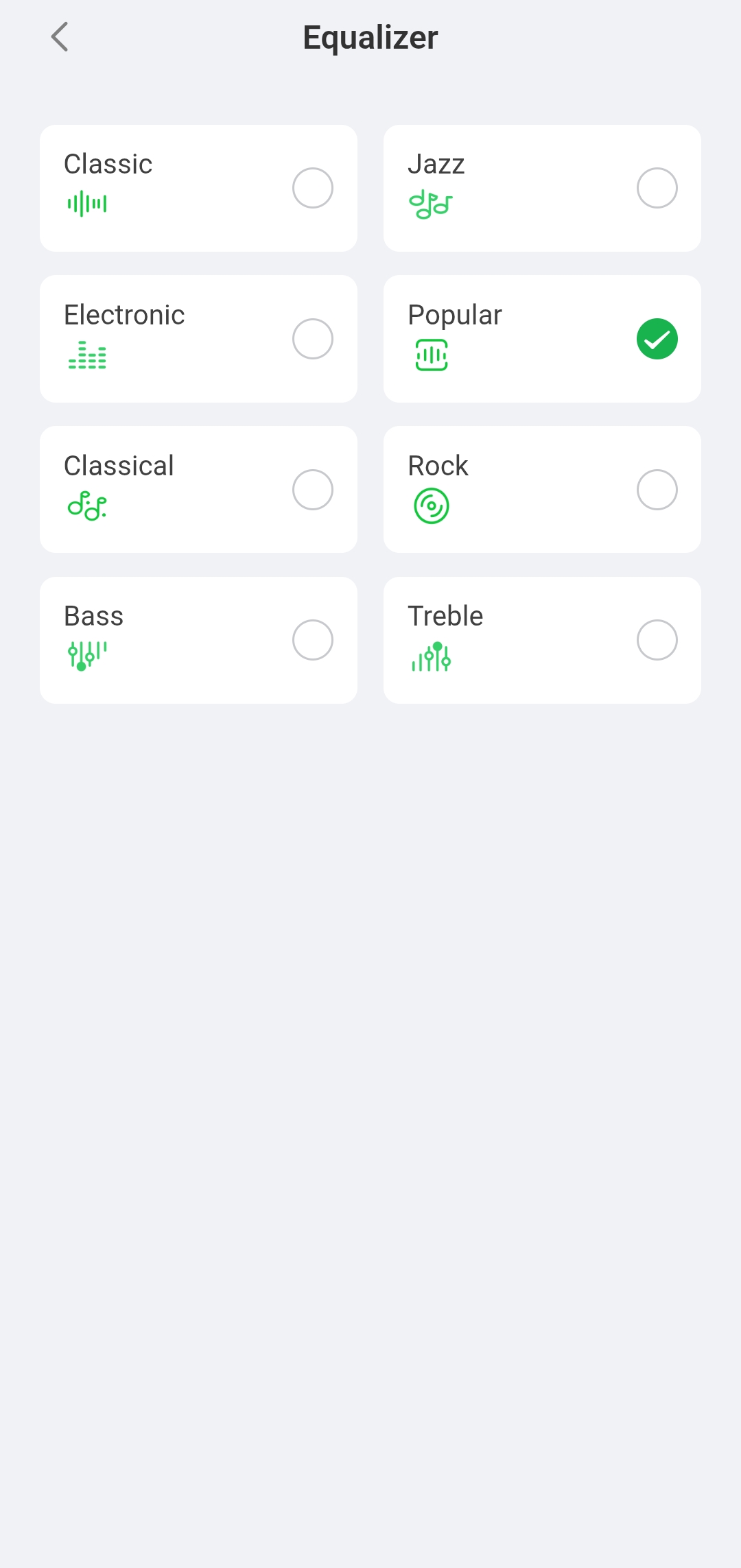Select the Jazz radio button
The image size is (741, 1568).
(657, 188)
